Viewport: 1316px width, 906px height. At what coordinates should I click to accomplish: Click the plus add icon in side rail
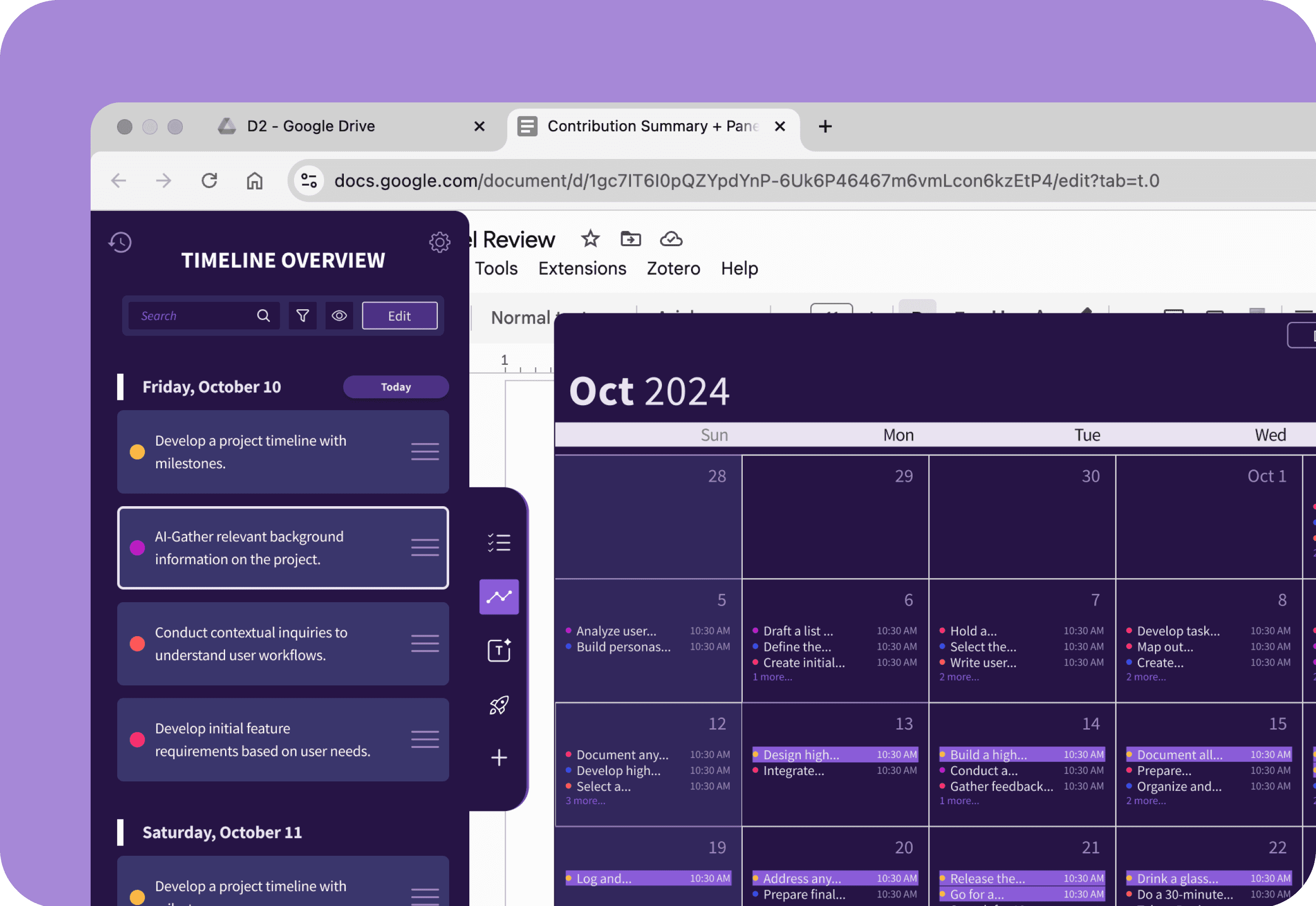click(x=498, y=757)
